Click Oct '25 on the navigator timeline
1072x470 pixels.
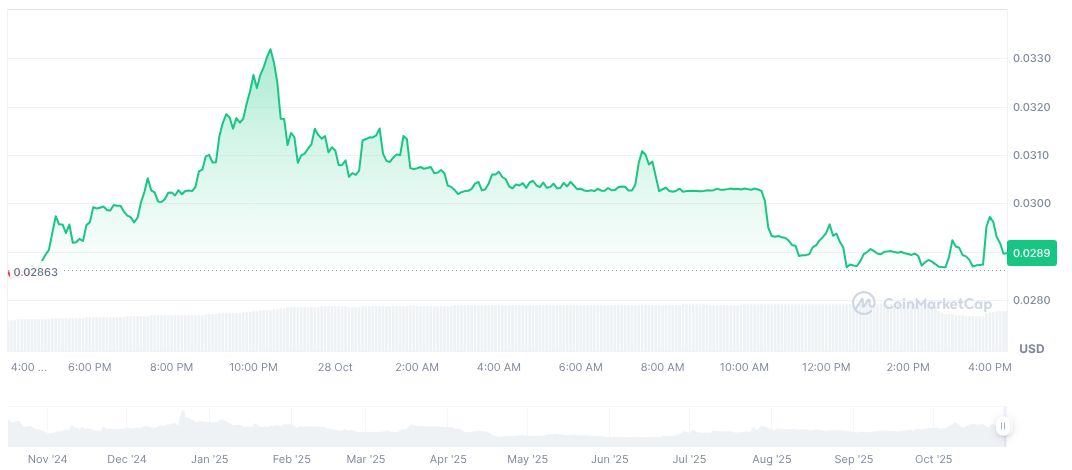click(933, 459)
